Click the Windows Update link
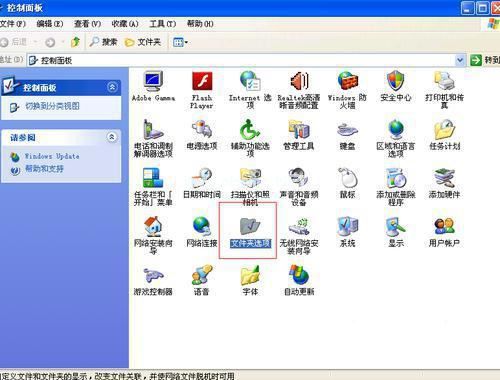 click(52, 156)
